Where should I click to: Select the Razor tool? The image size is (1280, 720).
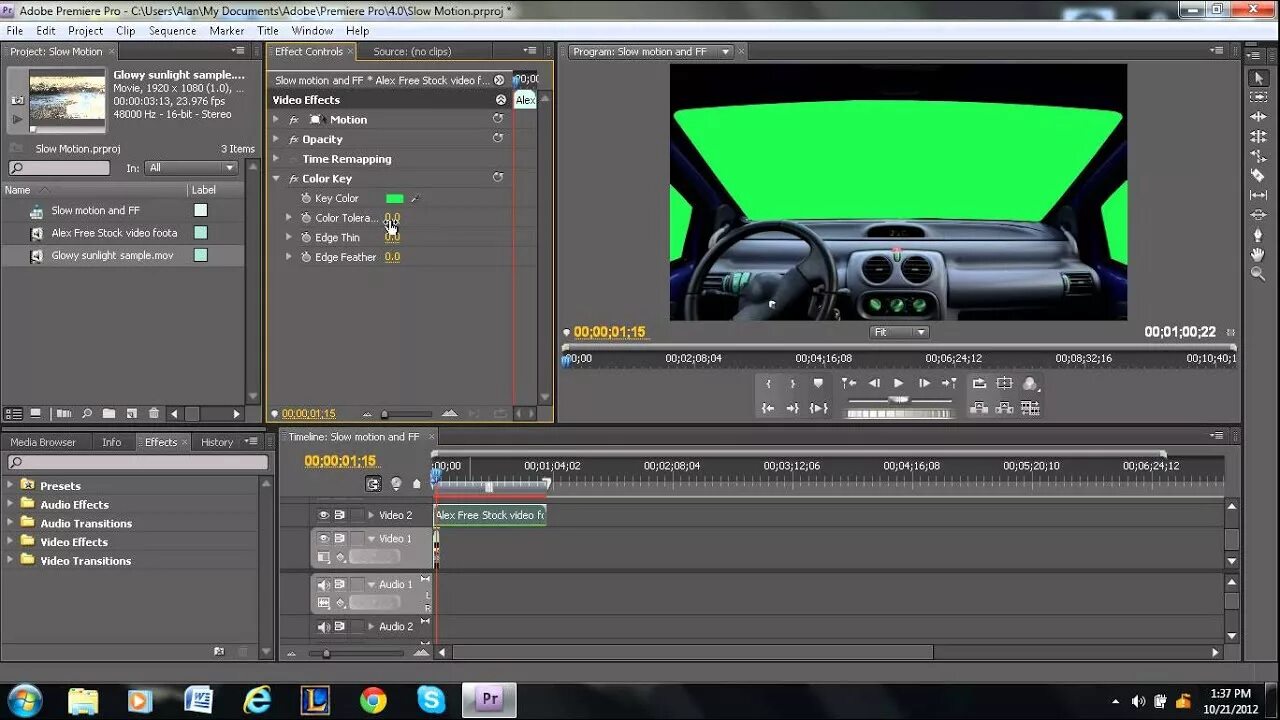1258,175
